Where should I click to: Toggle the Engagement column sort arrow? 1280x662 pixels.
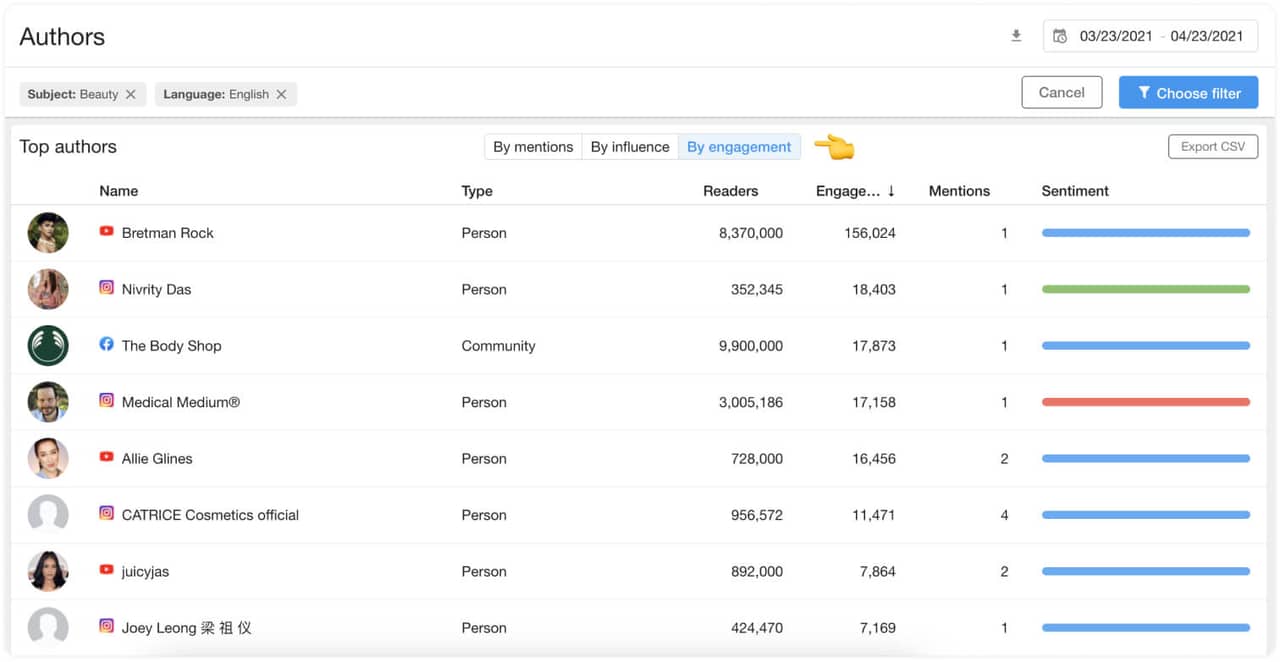[x=890, y=191]
